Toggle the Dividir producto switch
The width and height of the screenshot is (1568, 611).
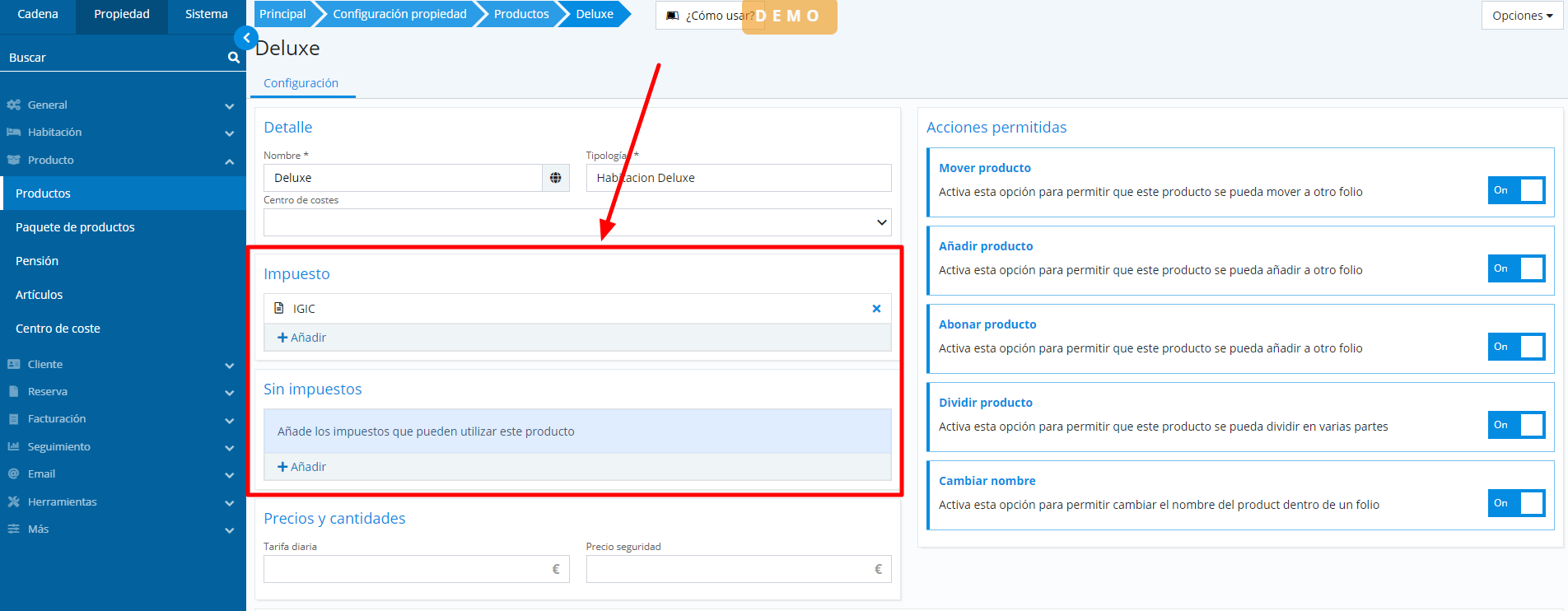tap(1515, 425)
